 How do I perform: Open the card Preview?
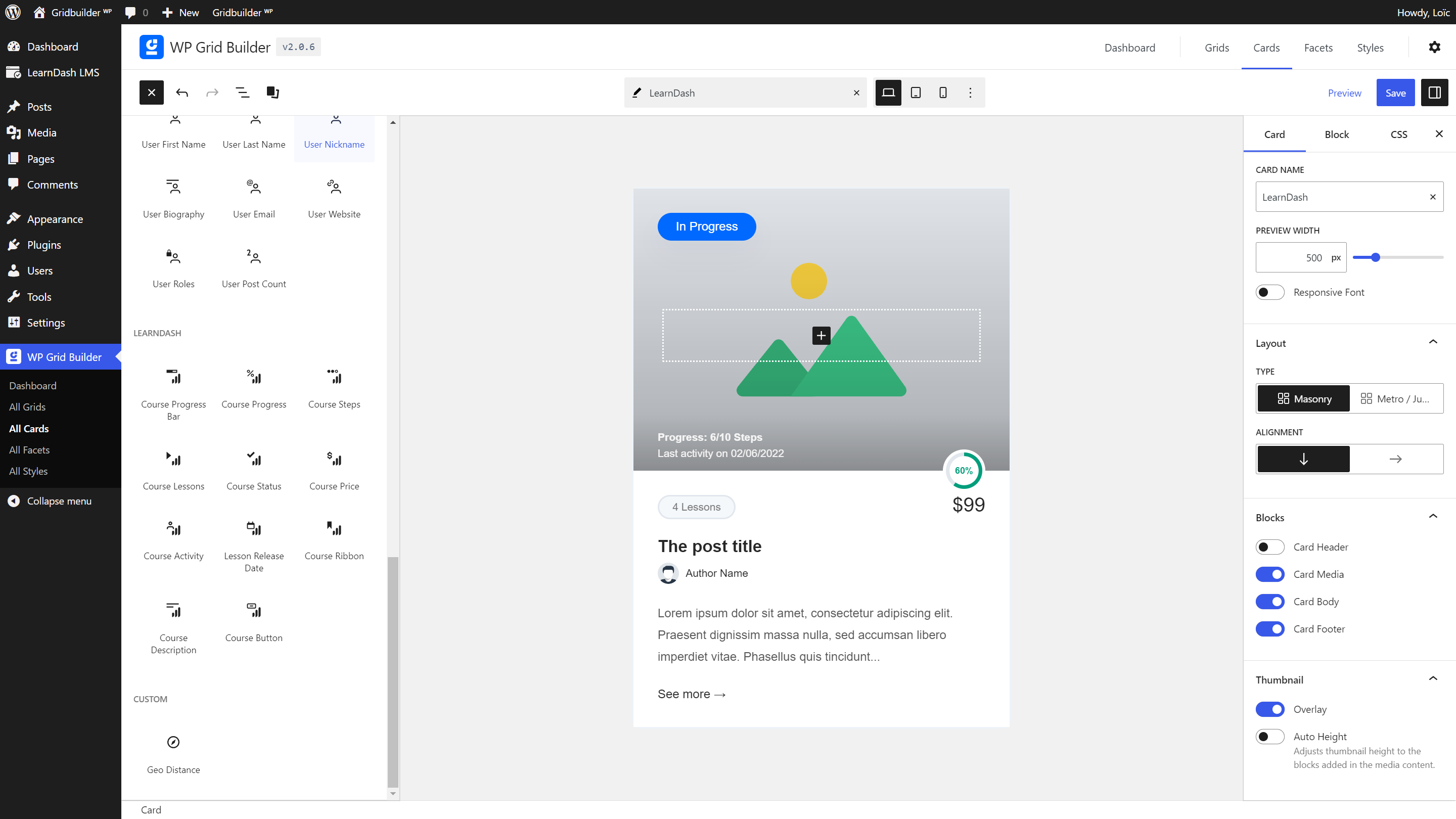tap(1345, 92)
